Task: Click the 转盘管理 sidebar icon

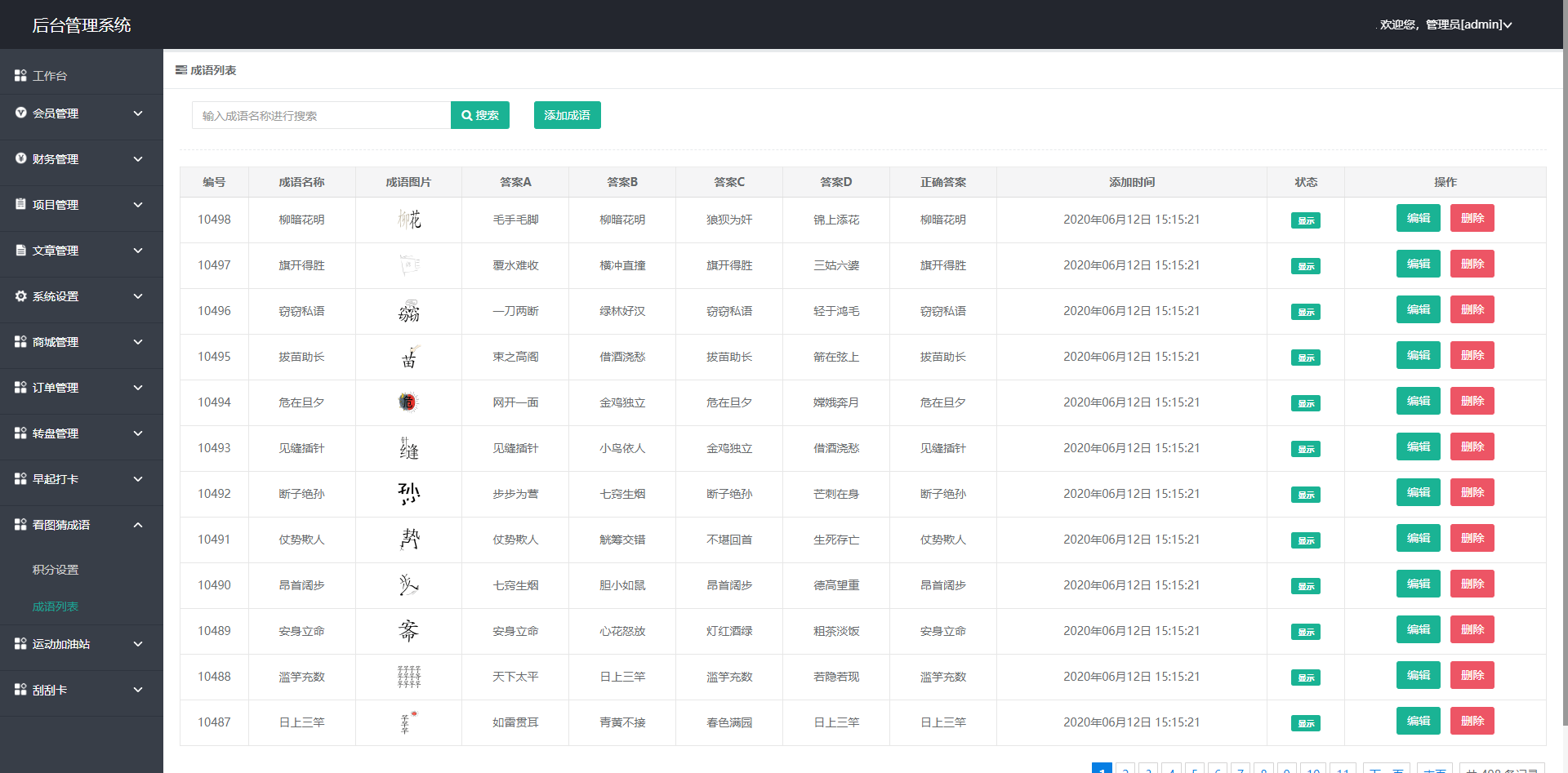Action: point(20,433)
